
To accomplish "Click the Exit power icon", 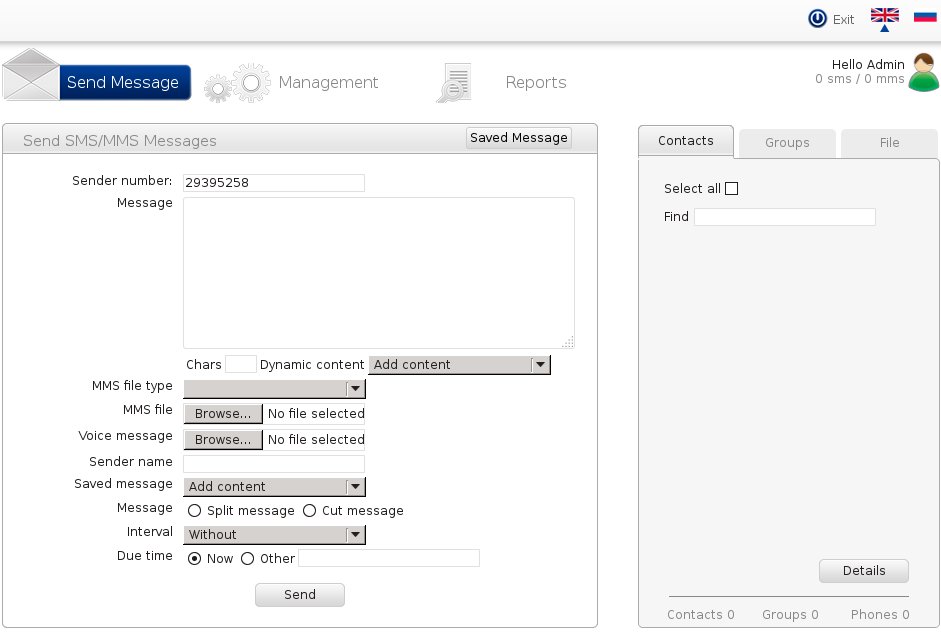I will [x=818, y=18].
